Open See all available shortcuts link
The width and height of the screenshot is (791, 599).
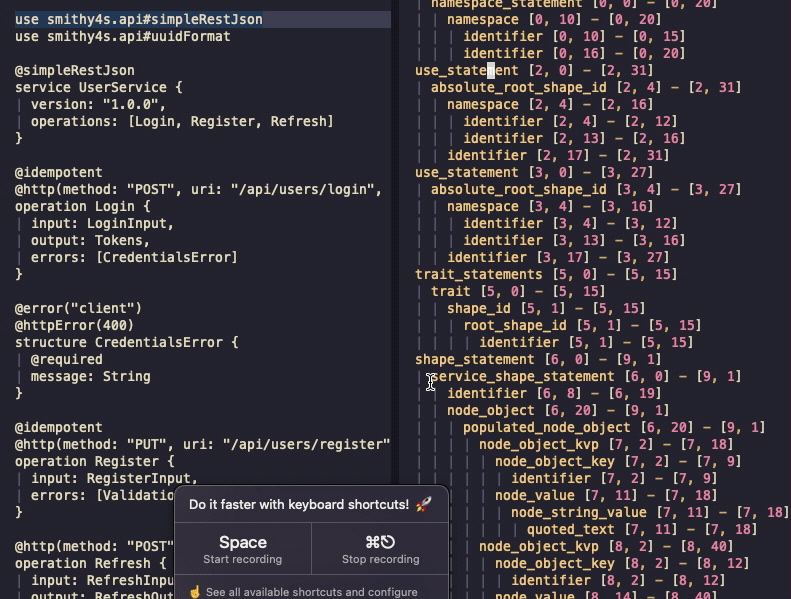tap(311, 591)
